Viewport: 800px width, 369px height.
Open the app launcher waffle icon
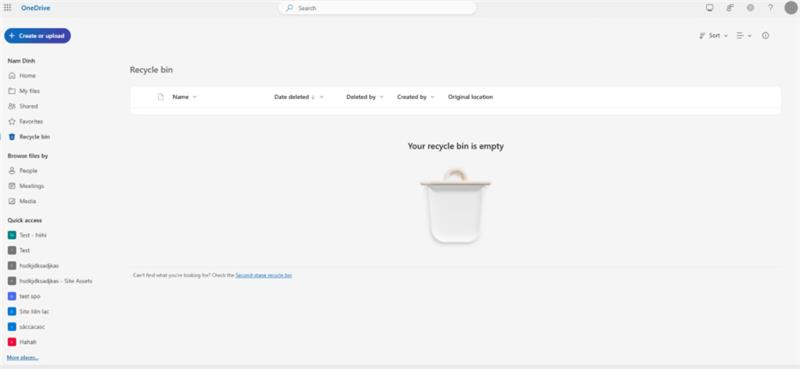pos(8,8)
